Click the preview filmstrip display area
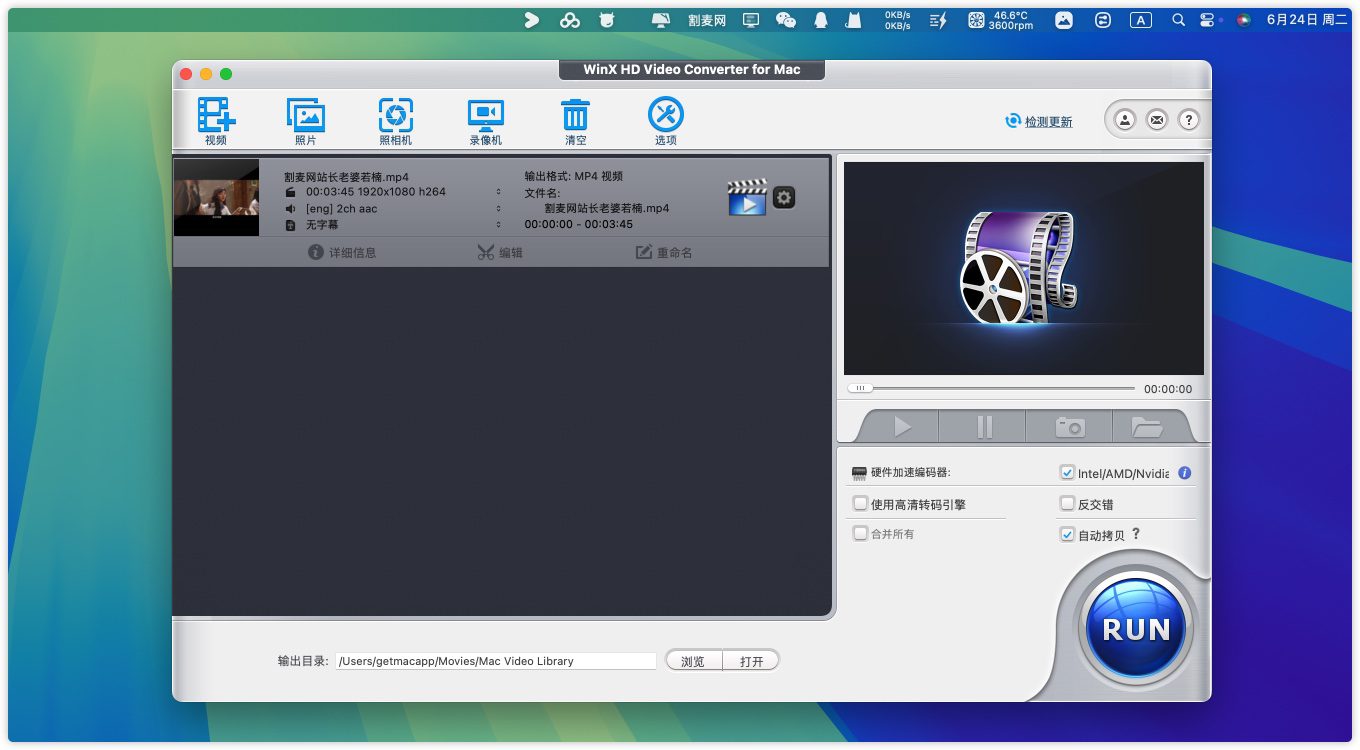 point(1024,268)
